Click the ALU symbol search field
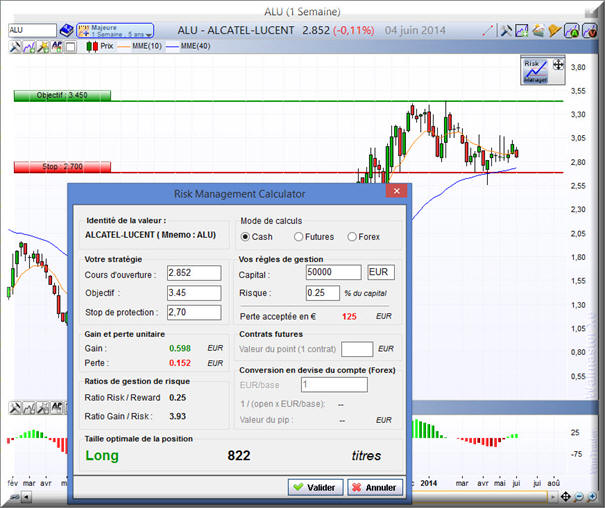The width and height of the screenshot is (605, 508). (32, 30)
